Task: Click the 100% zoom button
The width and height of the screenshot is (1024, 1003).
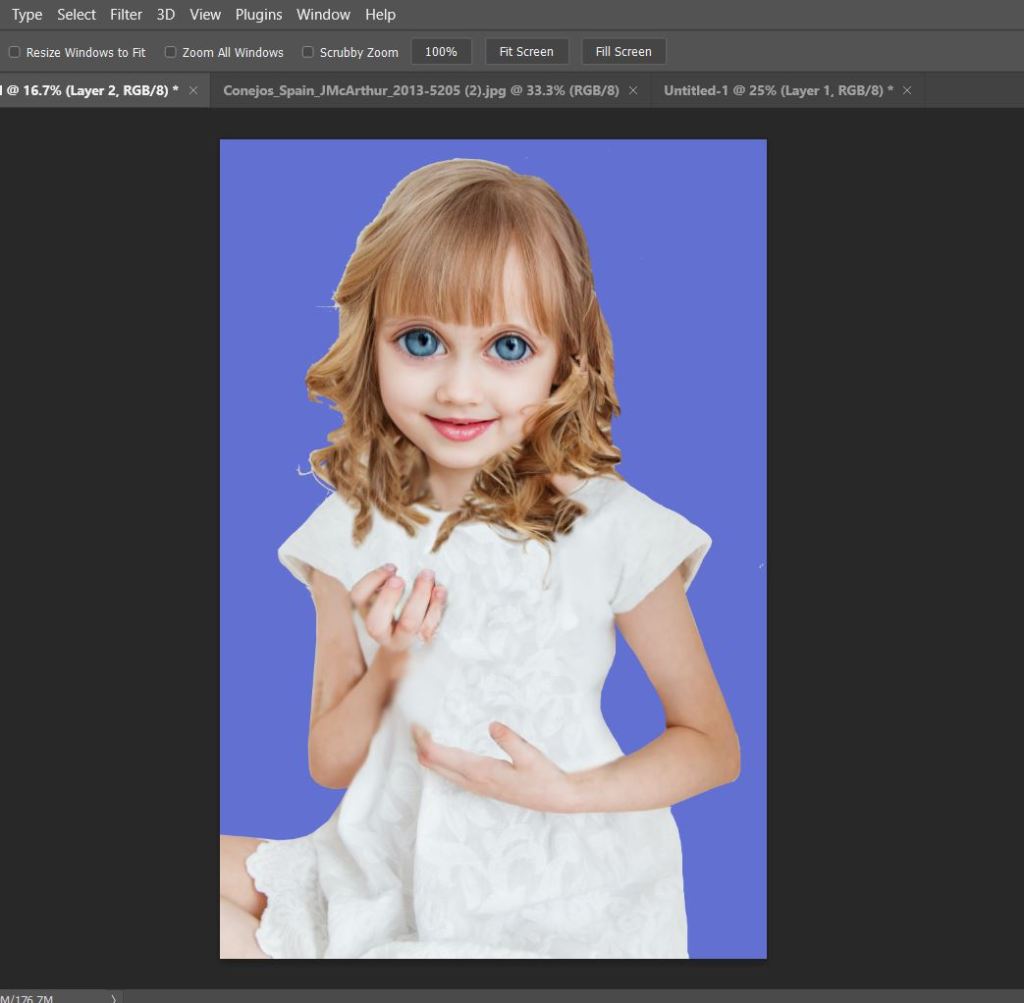Action: tap(441, 52)
